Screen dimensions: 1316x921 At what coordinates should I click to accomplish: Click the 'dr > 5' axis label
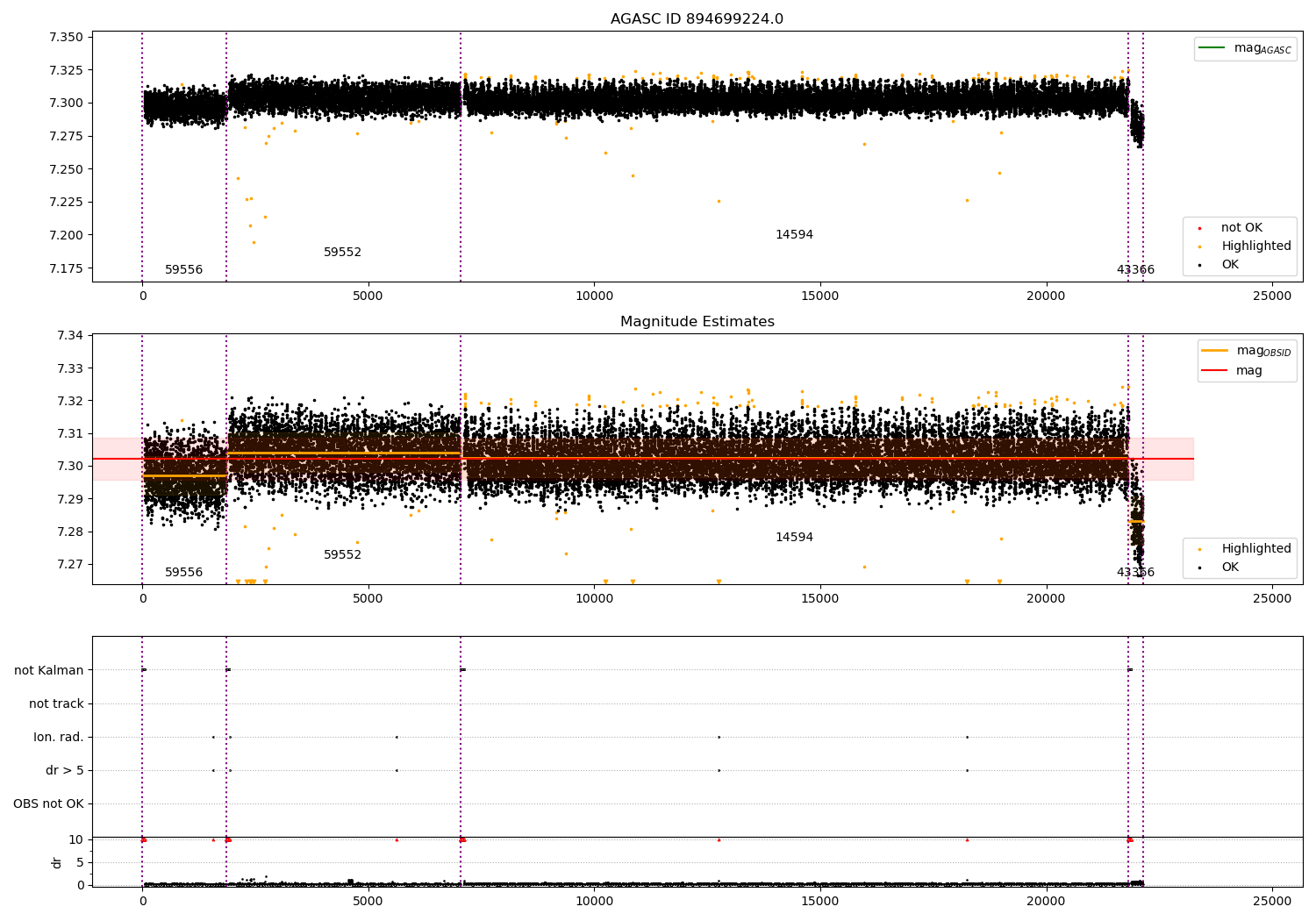(65, 771)
